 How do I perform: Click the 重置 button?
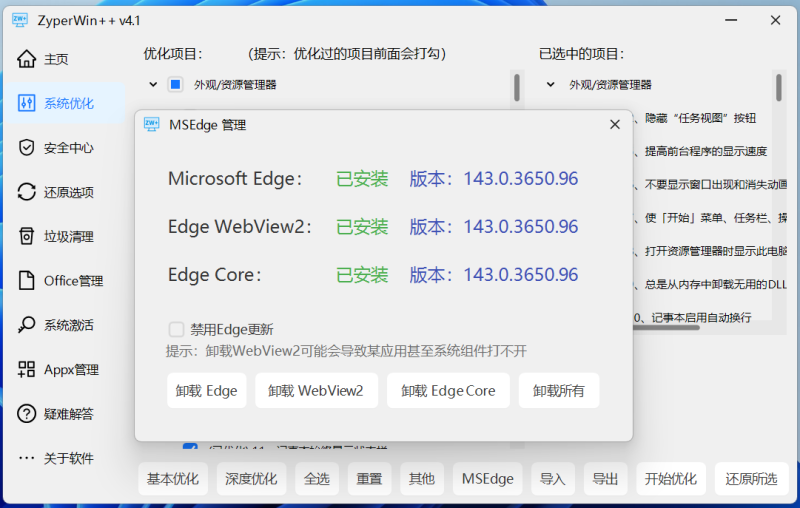click(369, 479)
